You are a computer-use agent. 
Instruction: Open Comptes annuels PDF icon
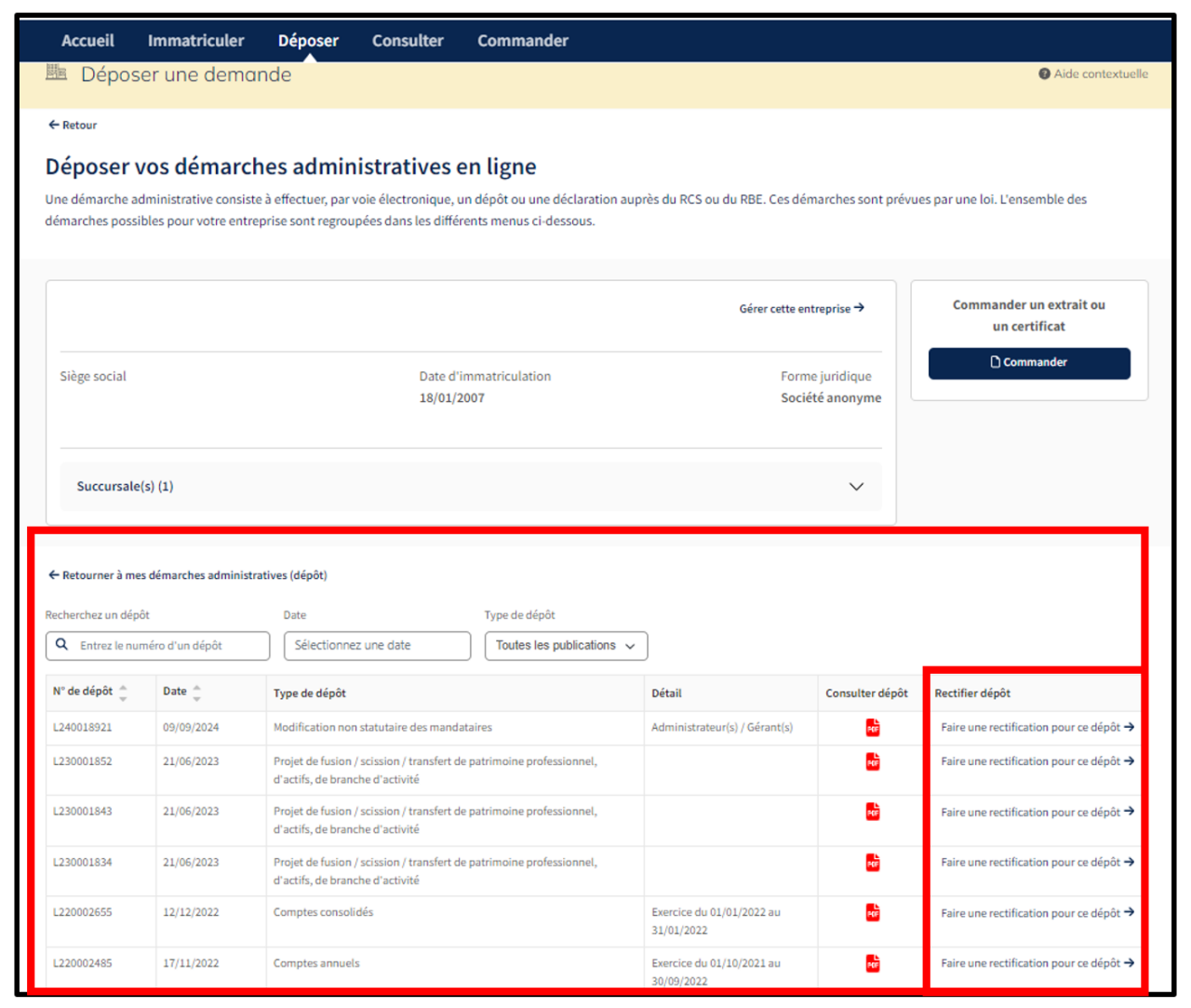click(872, 963)
